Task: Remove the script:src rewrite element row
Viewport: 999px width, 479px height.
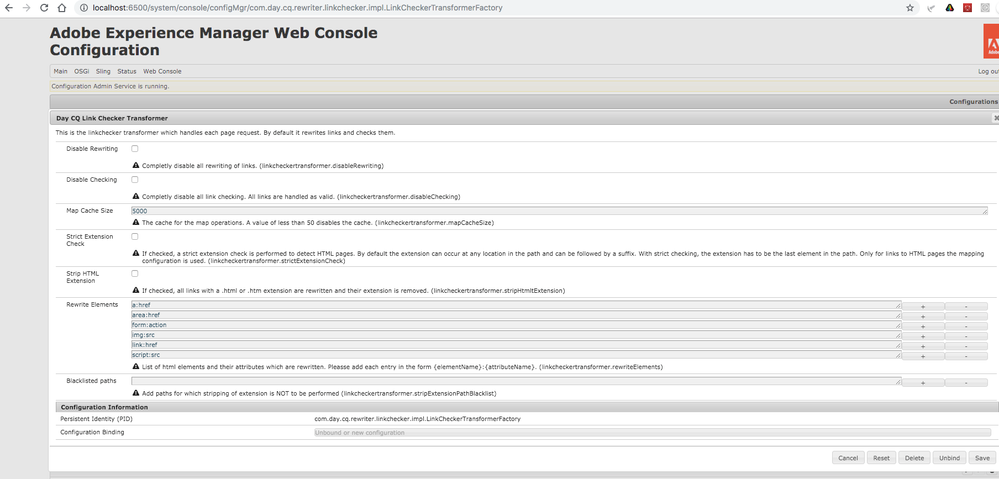Action: click(x=965, y=355)
